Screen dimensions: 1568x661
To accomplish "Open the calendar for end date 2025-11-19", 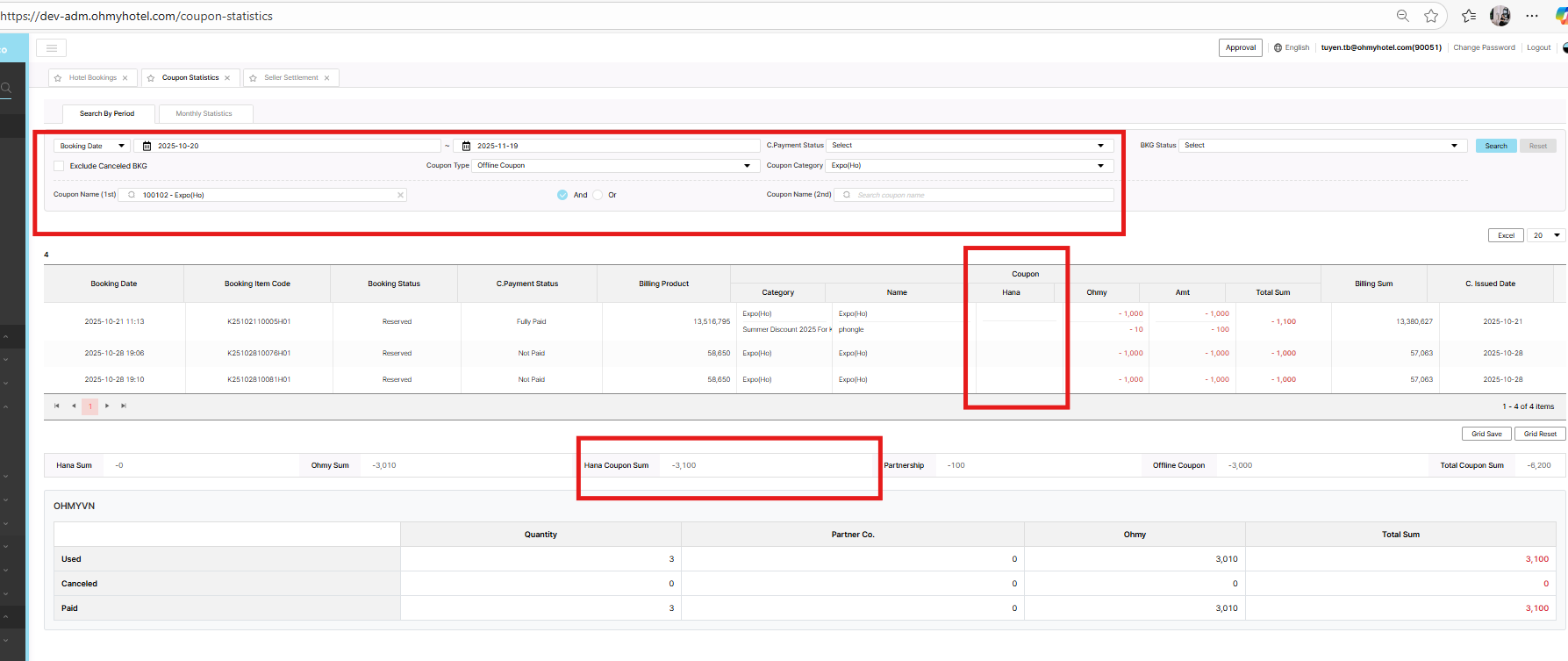I will (466, 146).
